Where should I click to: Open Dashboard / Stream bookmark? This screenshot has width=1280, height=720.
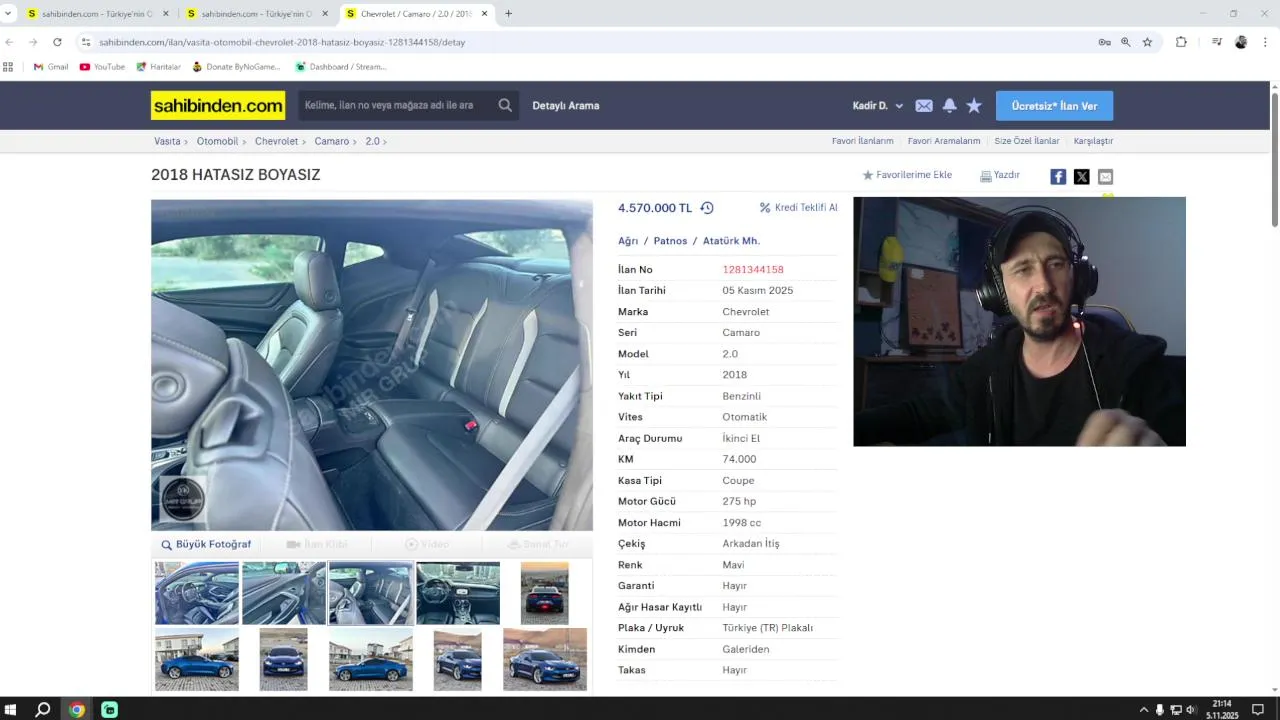tap(341, 67)
